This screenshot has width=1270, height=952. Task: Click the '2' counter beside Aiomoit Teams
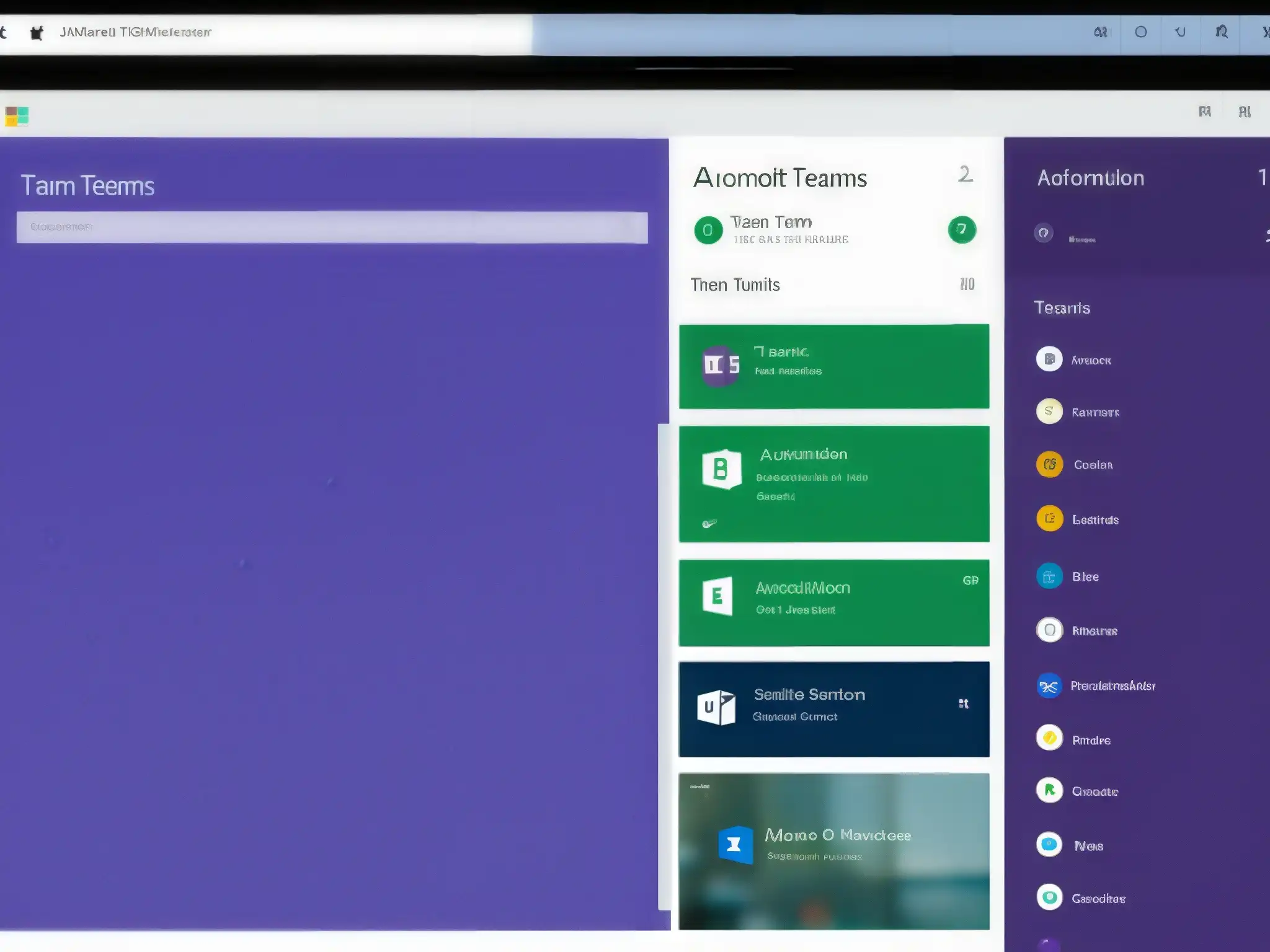coord(965,174)
